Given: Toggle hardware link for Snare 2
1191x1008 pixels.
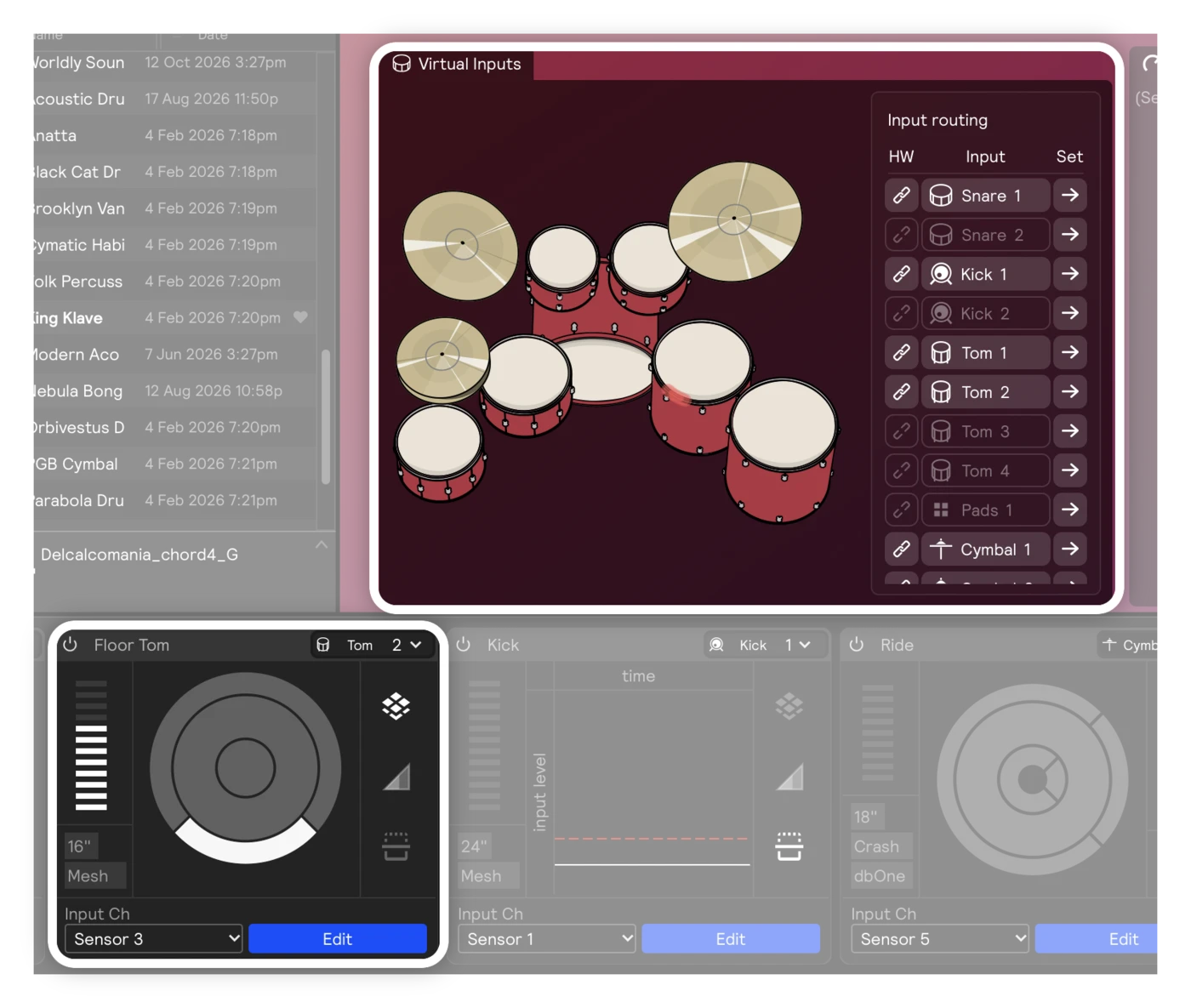Looking at the screenshot, I should point(901,235).
